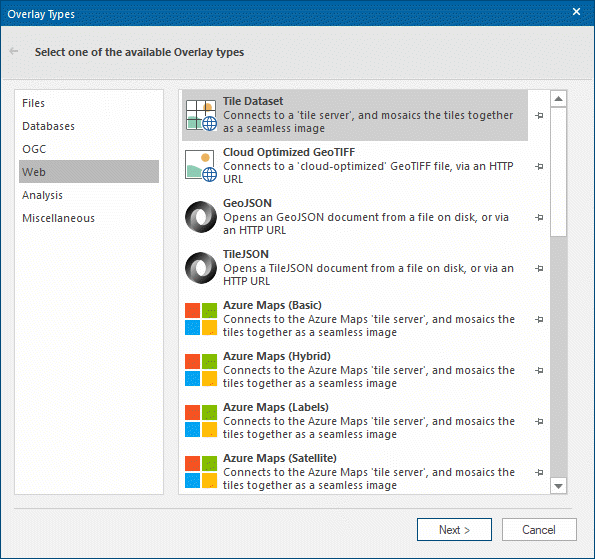Click the scrollbar down arrow

pos(558,486)
